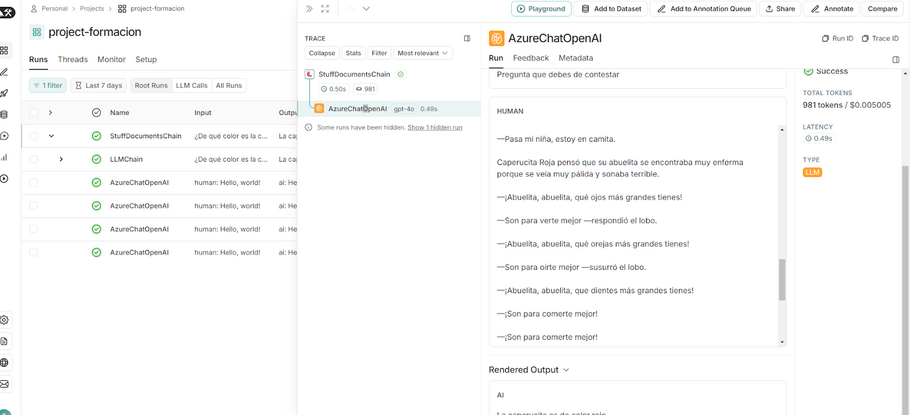910x415 pixels.
Task: Open the Last 7 days time range dropdown
Action: point(99,85)
